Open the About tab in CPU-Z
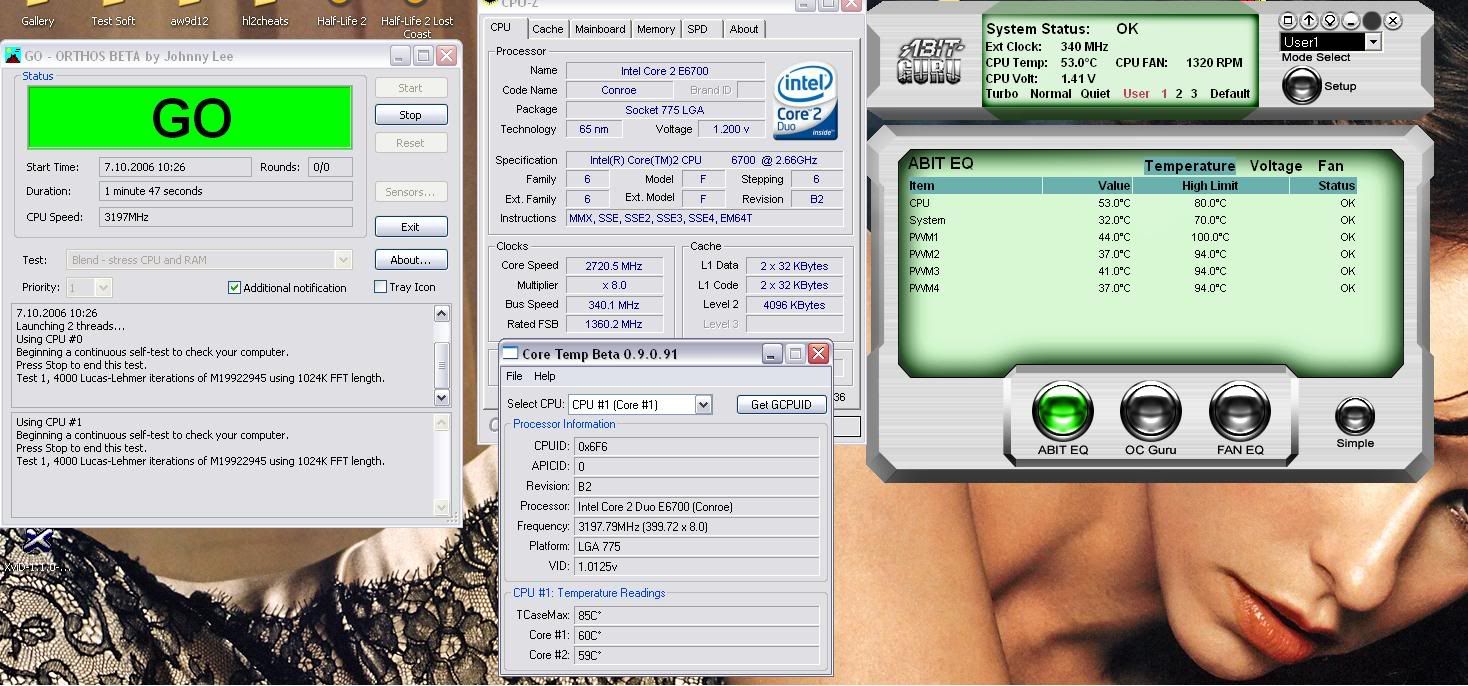The height and width of the screenshot is (686, 1468). pyautogui.click(x=743, y=29)
